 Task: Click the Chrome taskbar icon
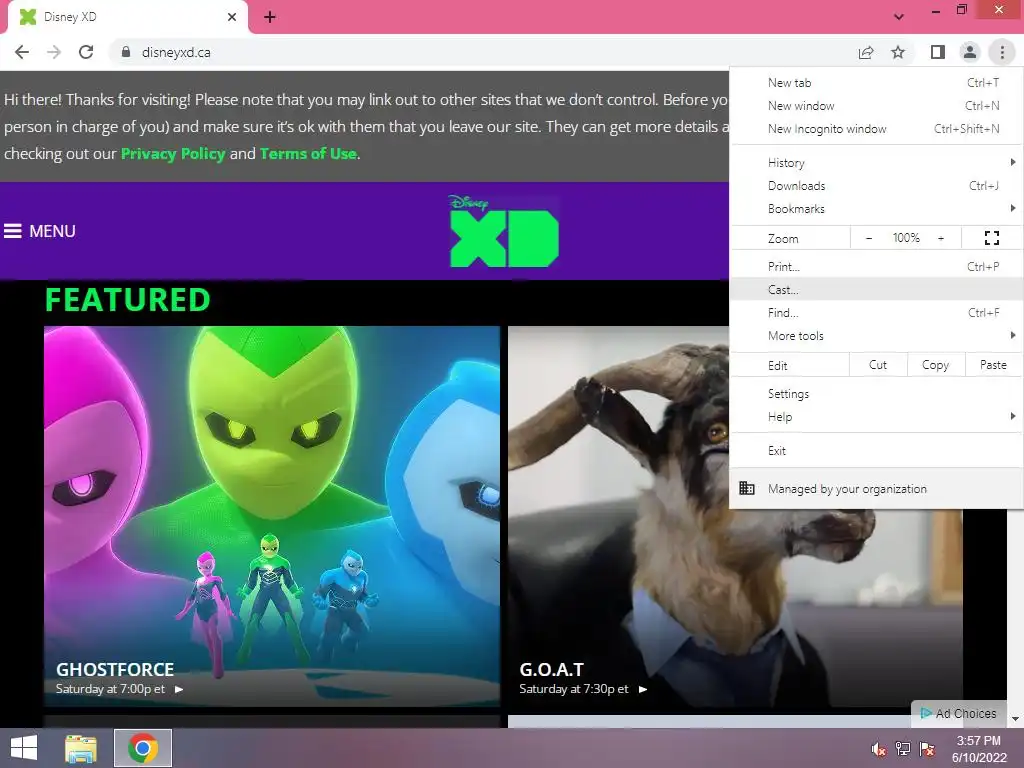point(143,748)
